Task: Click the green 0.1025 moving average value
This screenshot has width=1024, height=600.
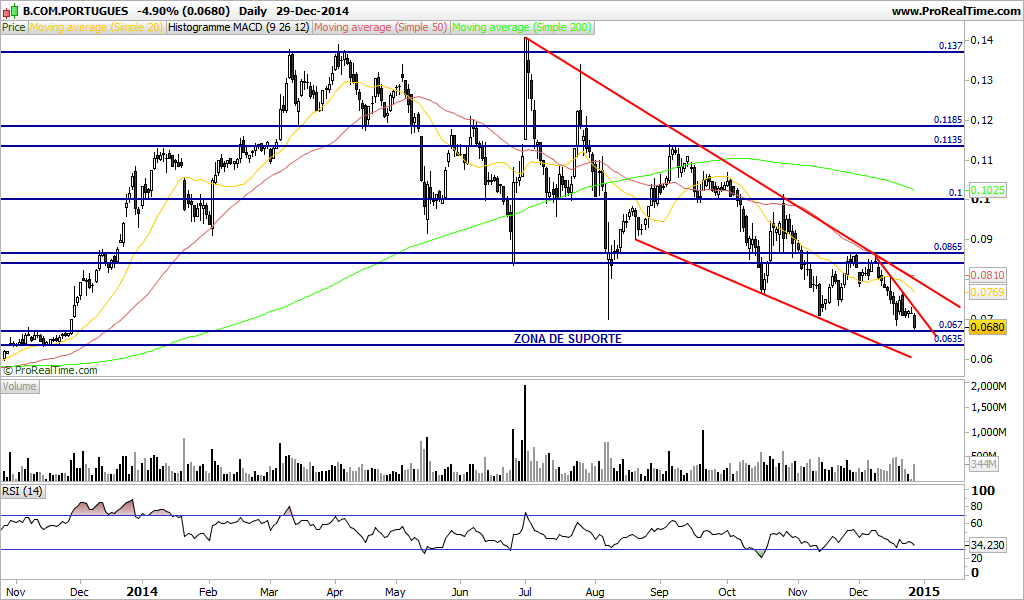Action: (987, 190)
